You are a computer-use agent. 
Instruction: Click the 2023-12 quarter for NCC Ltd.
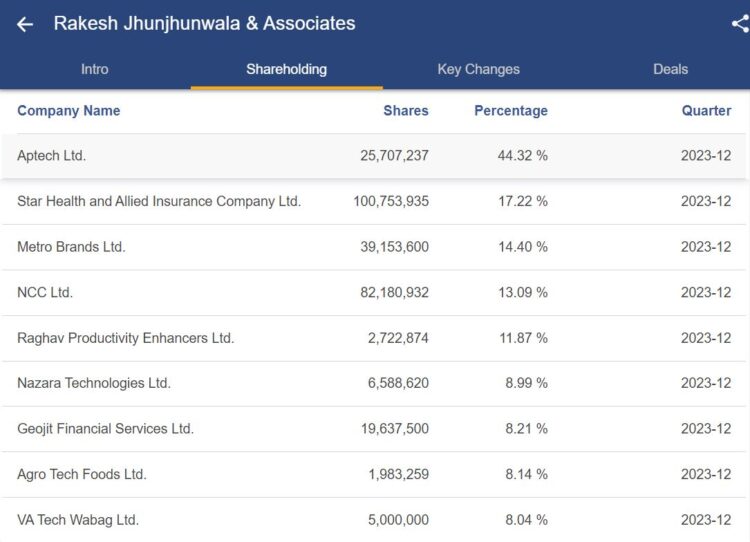click(706, 292)
